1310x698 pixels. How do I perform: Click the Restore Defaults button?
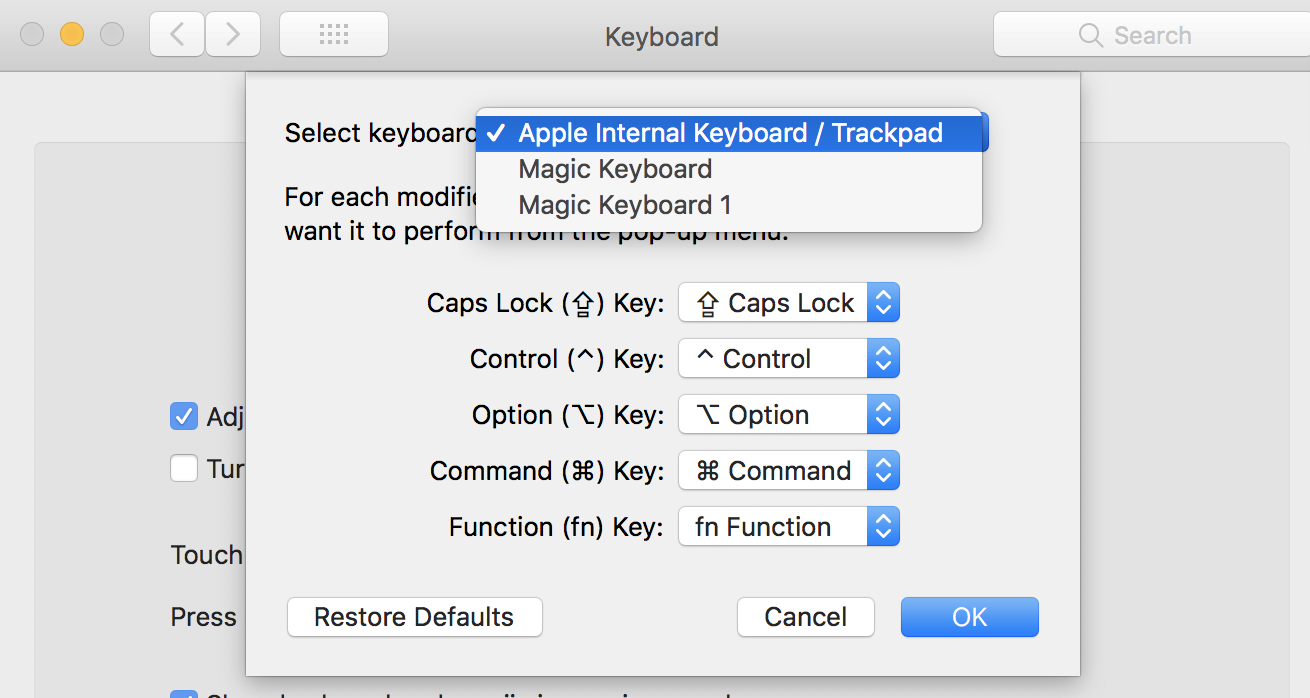tap(414, 617)
